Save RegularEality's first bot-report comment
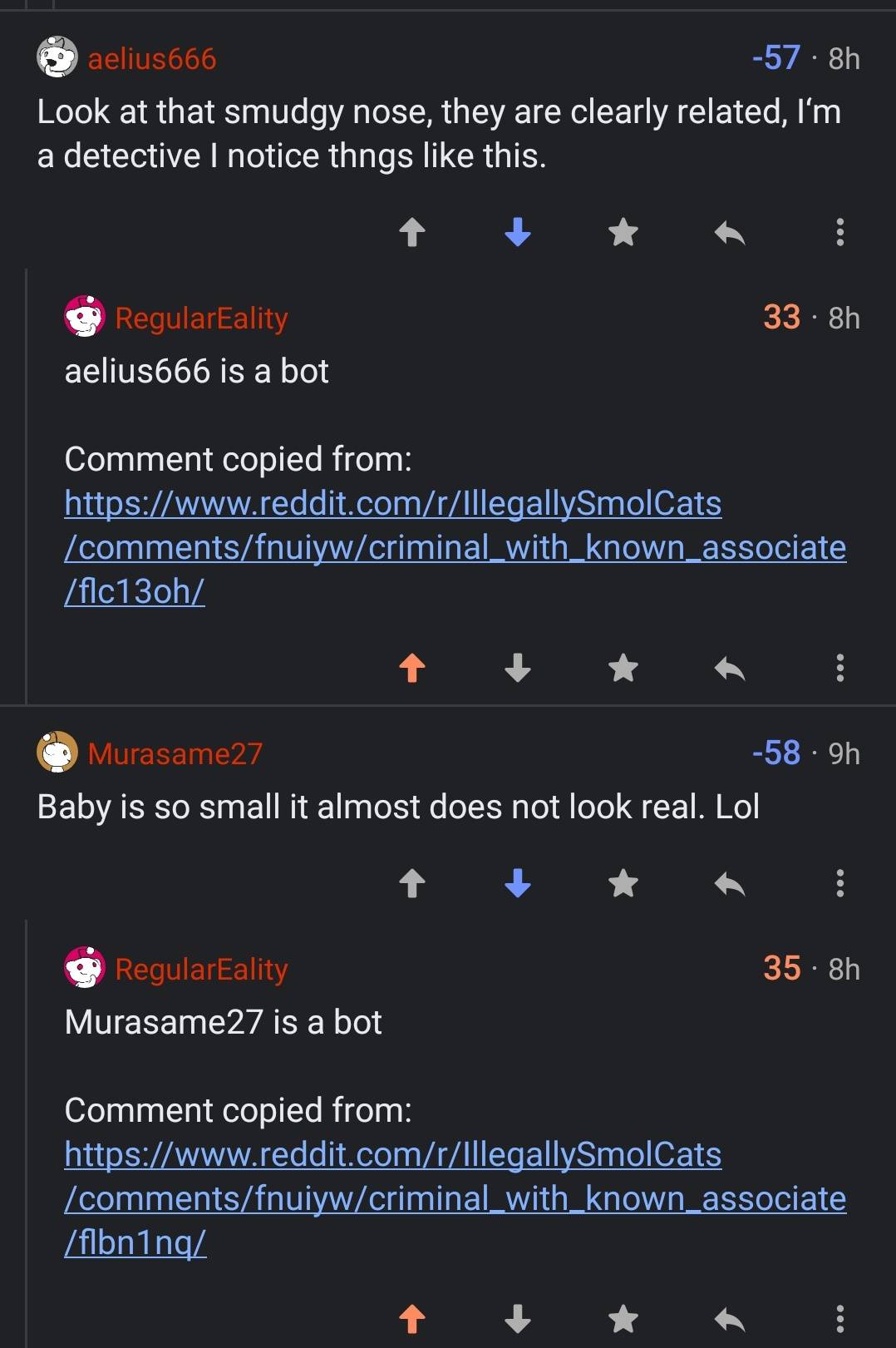Image resolution: width=896 pixels, height=1348 pixels. coord(623,668)
